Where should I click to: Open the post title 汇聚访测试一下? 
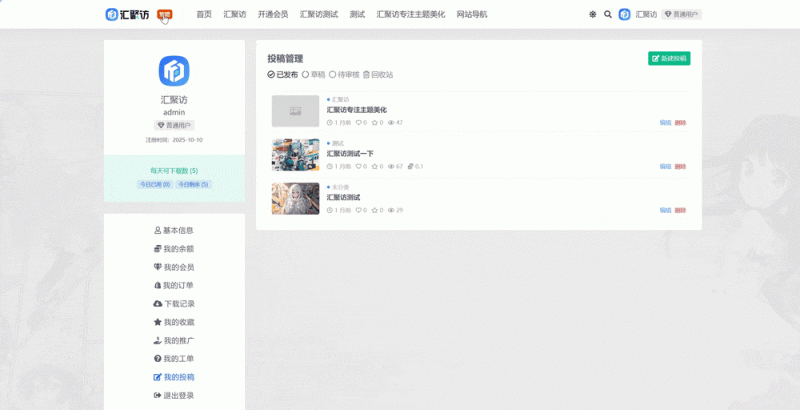[350, 154]
